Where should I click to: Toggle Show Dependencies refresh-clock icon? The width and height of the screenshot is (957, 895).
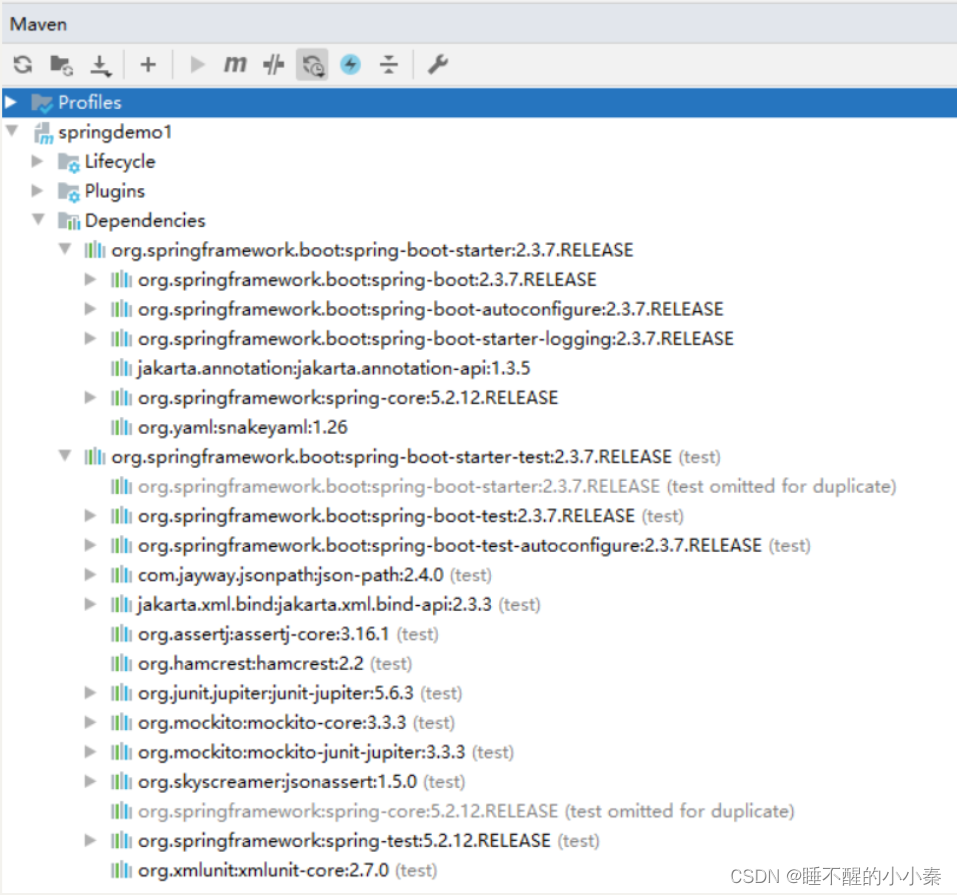point(312,65)
